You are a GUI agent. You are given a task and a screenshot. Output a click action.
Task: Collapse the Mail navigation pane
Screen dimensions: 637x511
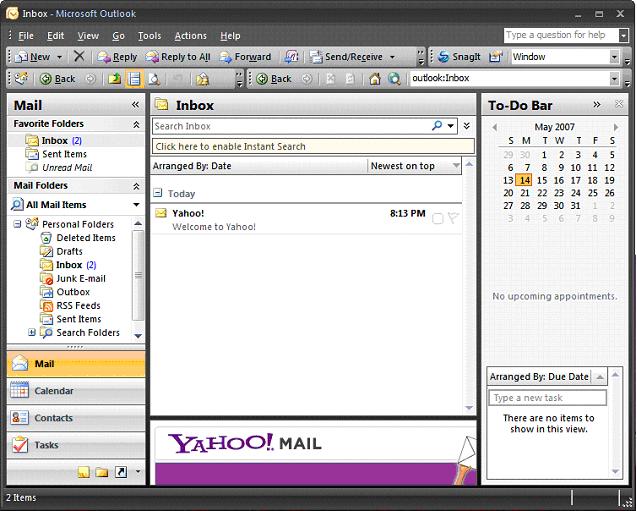(x=135, y=105)
